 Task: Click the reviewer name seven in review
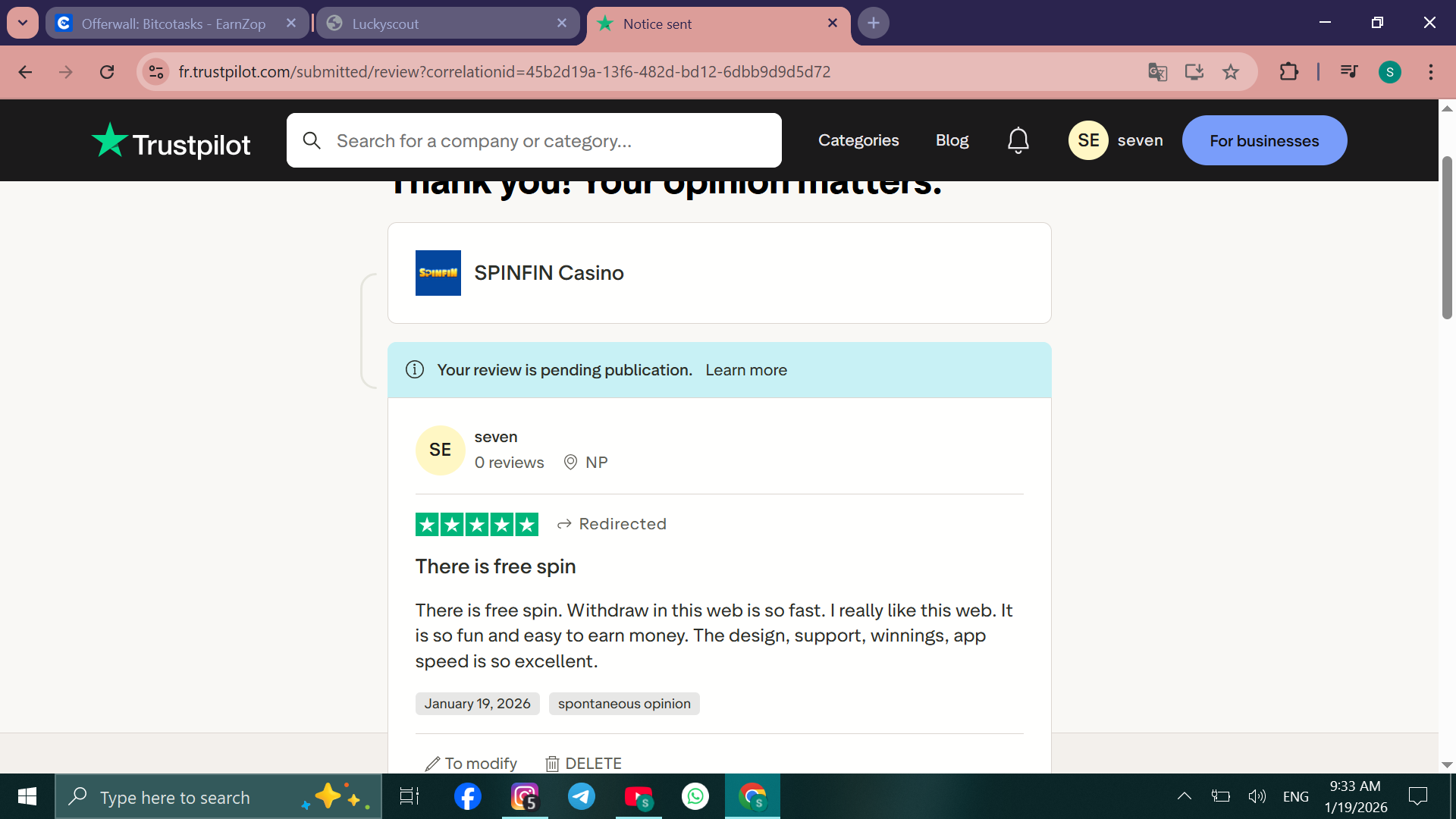coord(496,437)
